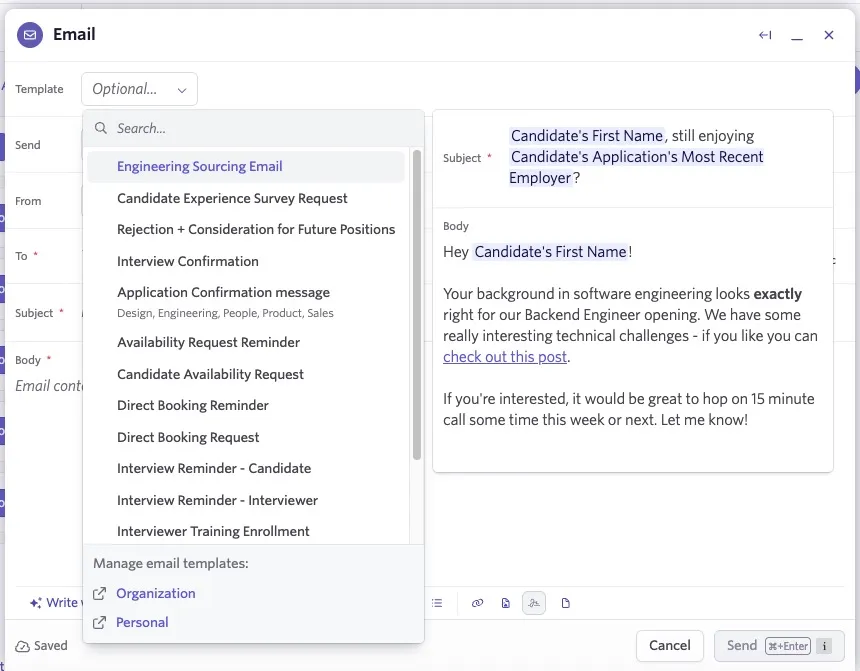
Task: Choose Candidate Experience Survey Request template
Action: [246, 199]
